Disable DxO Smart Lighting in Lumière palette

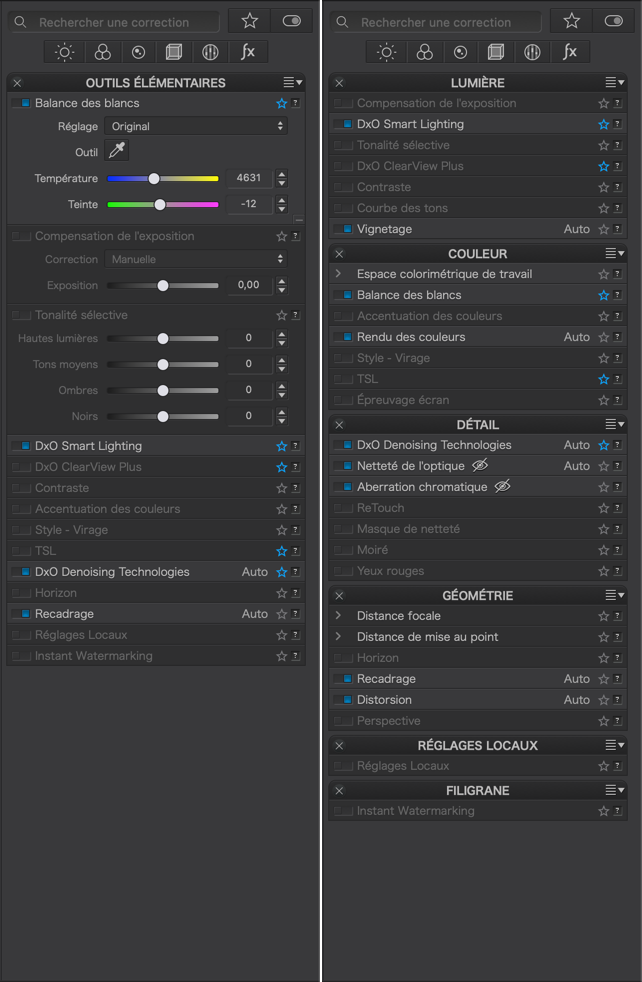(x=343, y=124)
